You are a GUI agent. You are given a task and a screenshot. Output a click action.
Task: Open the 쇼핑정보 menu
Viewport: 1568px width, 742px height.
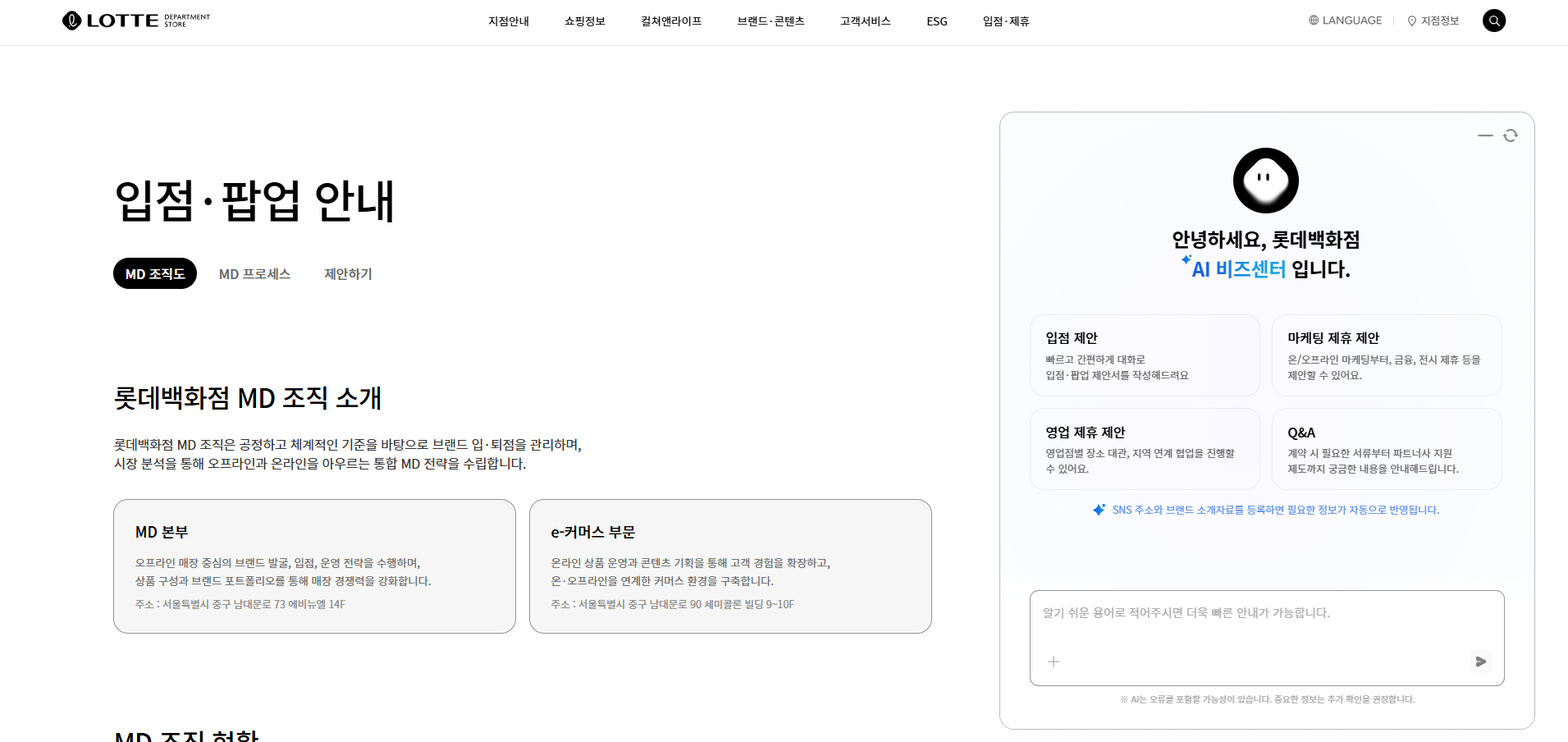(x=585, y=21)
